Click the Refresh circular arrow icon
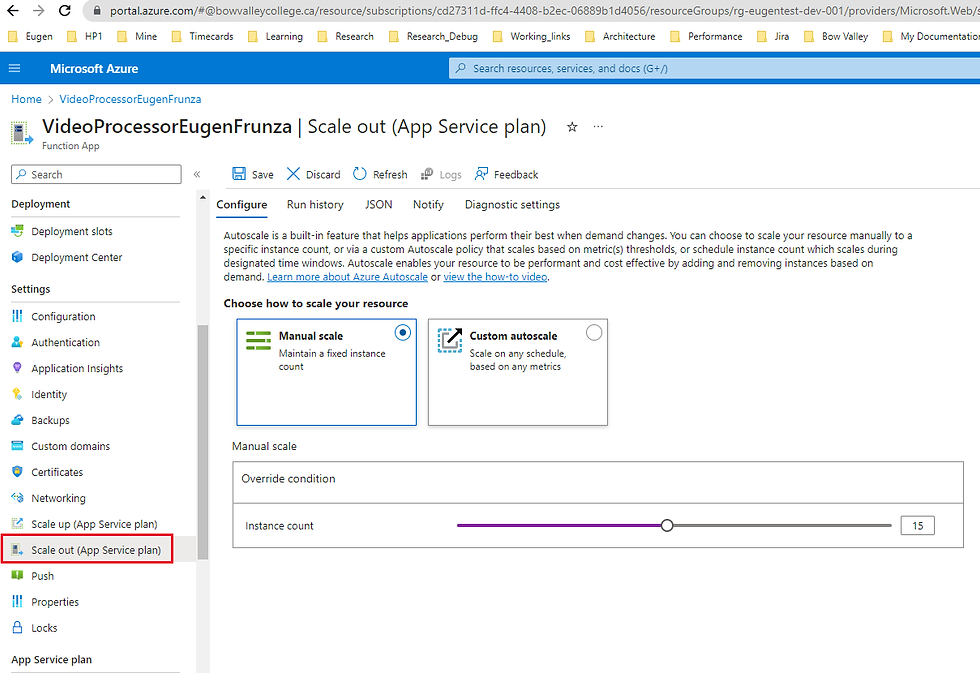This screenshot has width=980, height=673. (359, 174)
